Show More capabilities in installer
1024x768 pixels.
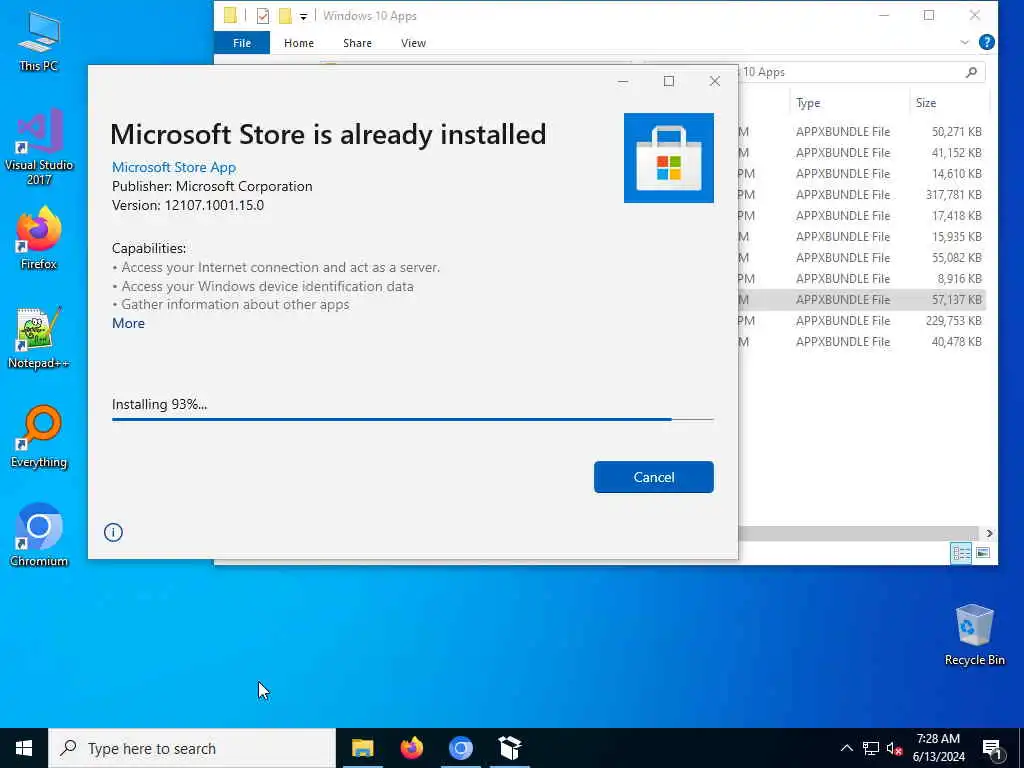coord(128,323)
